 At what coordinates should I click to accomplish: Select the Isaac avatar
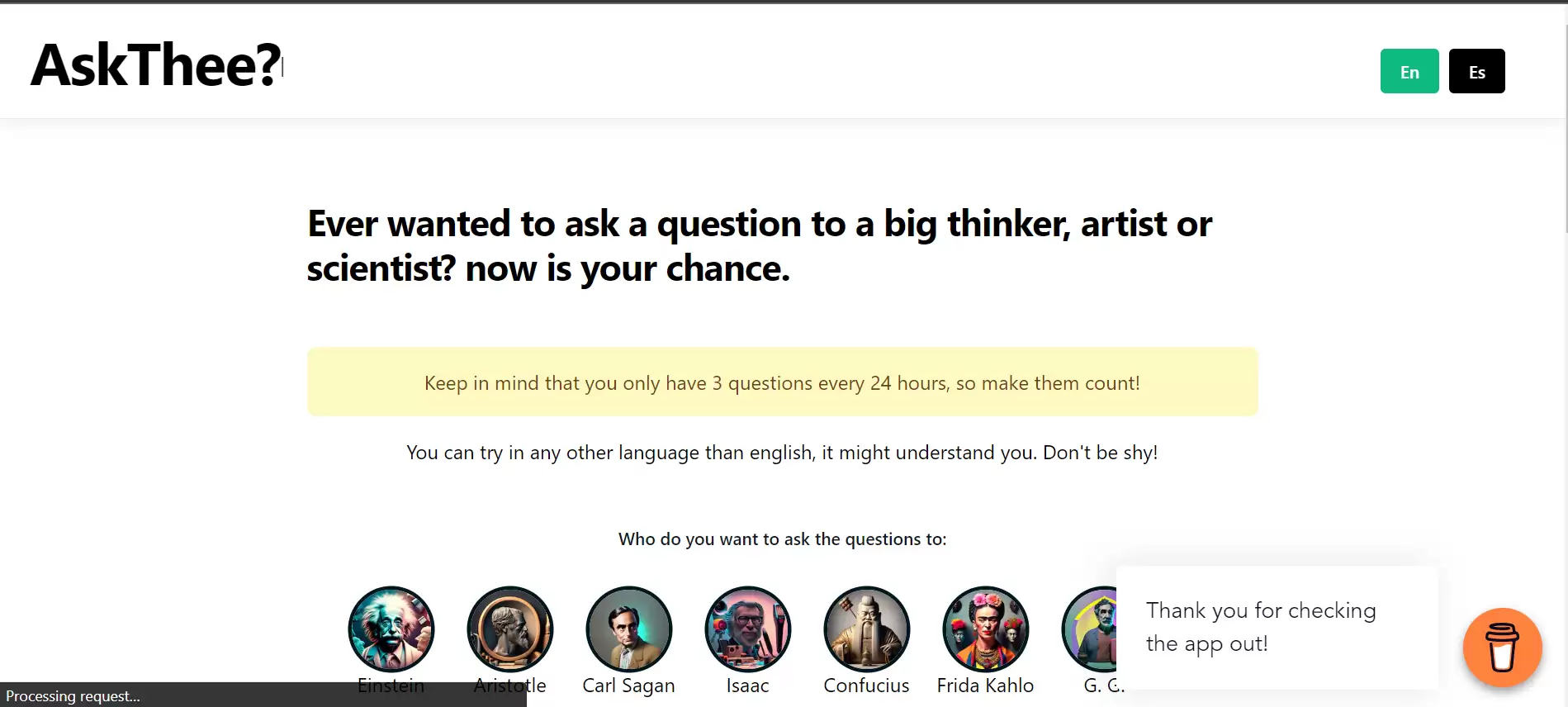click(x=747, y=629)
